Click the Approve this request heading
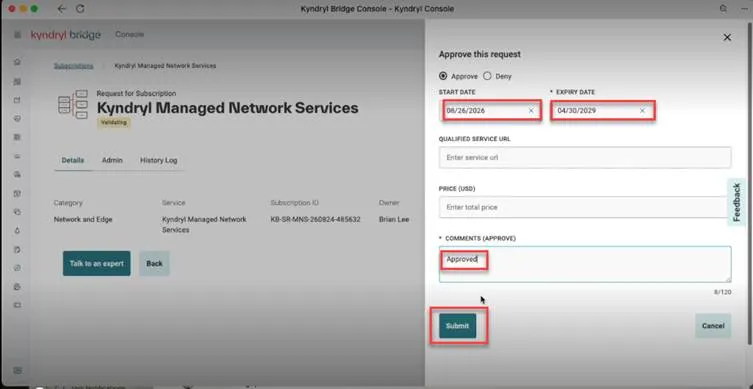The width and height of the screenshot is (753, 389). tap(479, 54)
